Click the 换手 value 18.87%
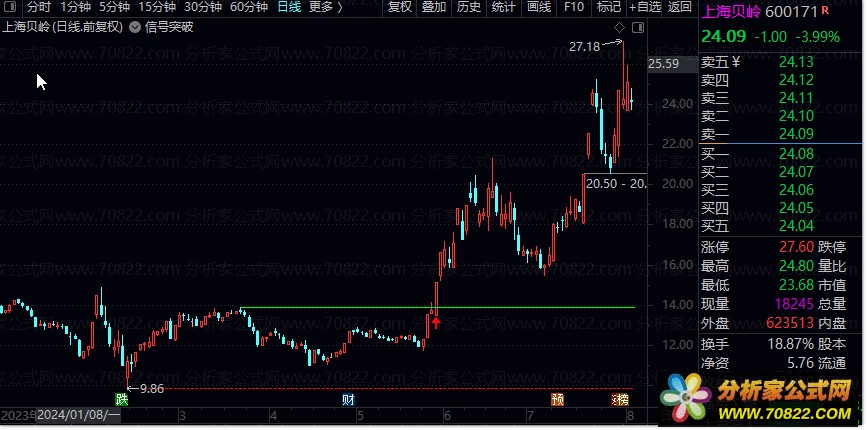Image resolution: width=868 pixels, height=430 pixels. [790, 344]
